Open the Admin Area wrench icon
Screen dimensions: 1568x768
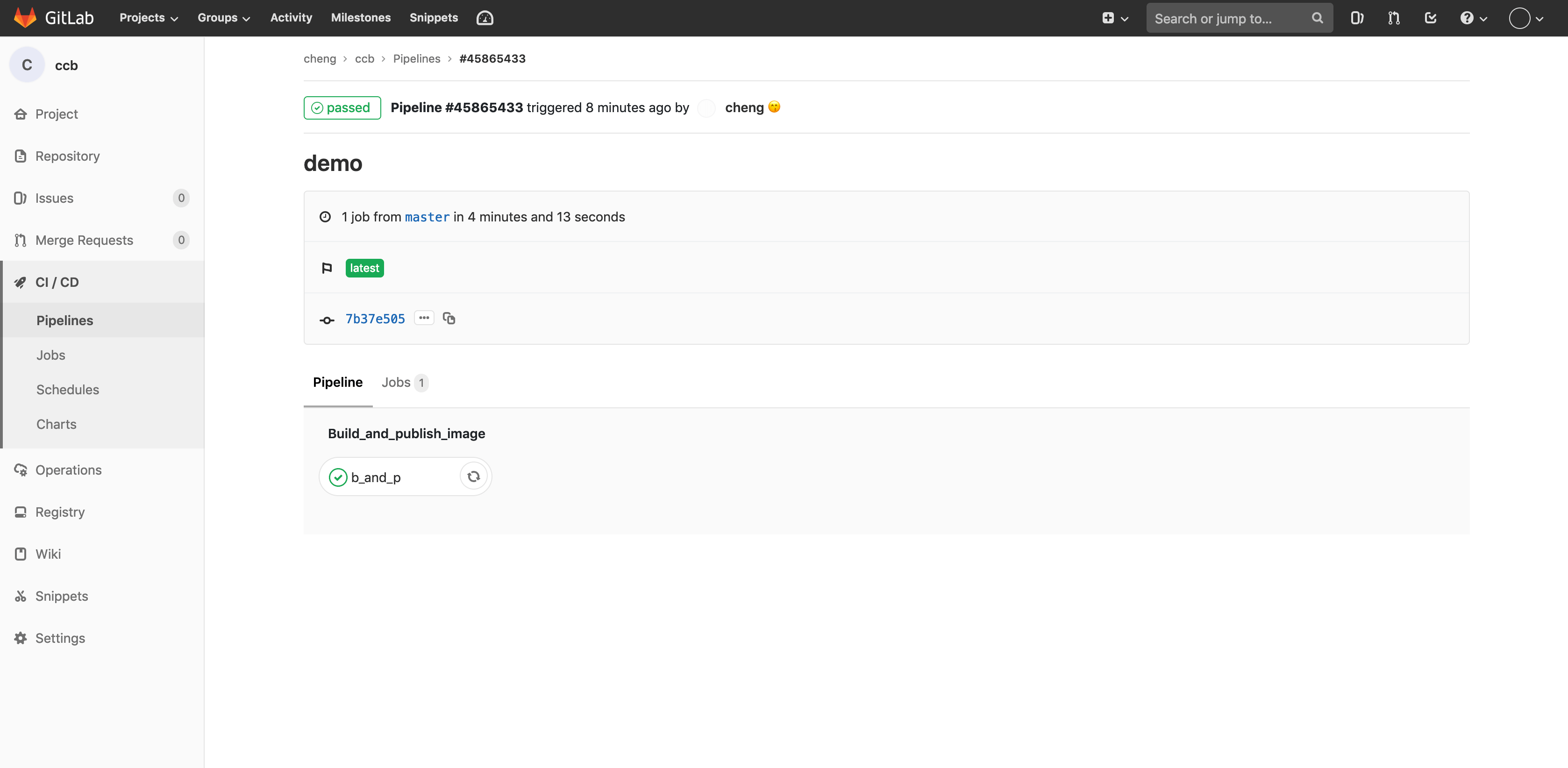[x=484, y=18]
